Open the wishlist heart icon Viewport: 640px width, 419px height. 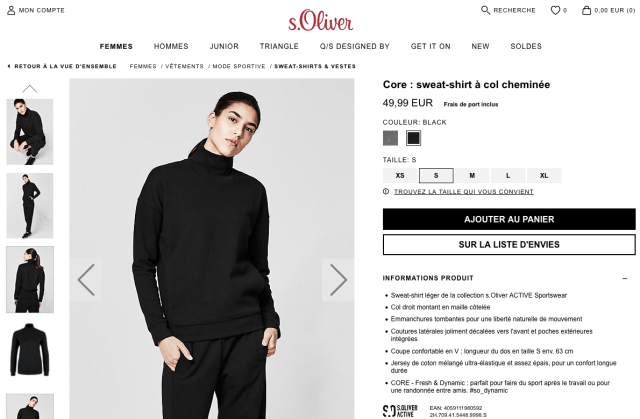click(555, 10)
